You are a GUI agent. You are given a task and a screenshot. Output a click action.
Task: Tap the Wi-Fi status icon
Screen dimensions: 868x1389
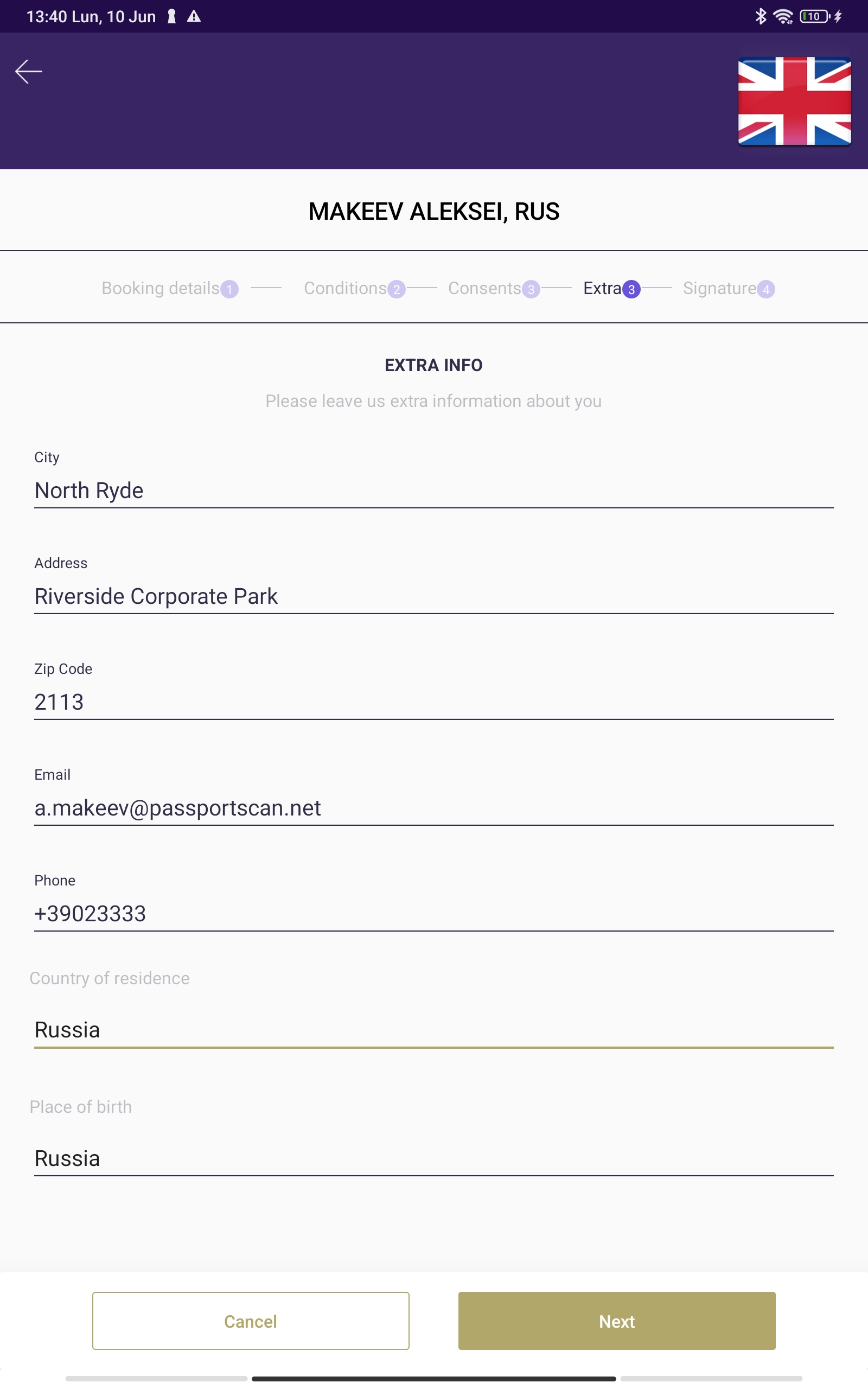click(783, 17)
